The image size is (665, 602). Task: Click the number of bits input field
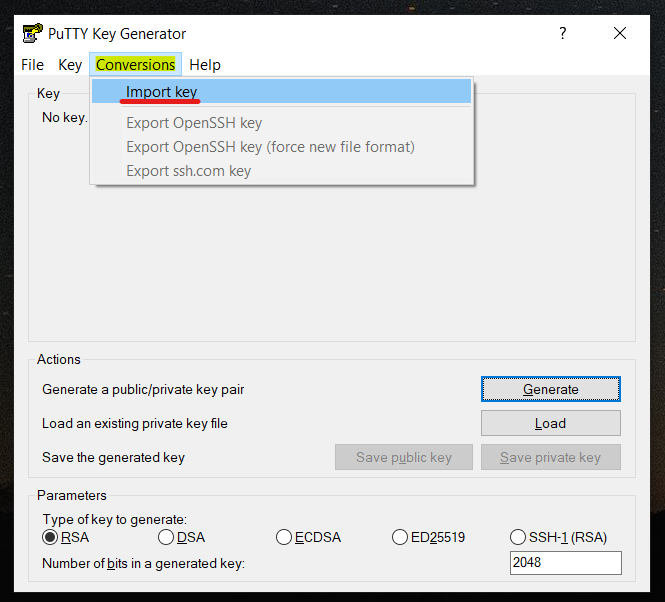565,563
